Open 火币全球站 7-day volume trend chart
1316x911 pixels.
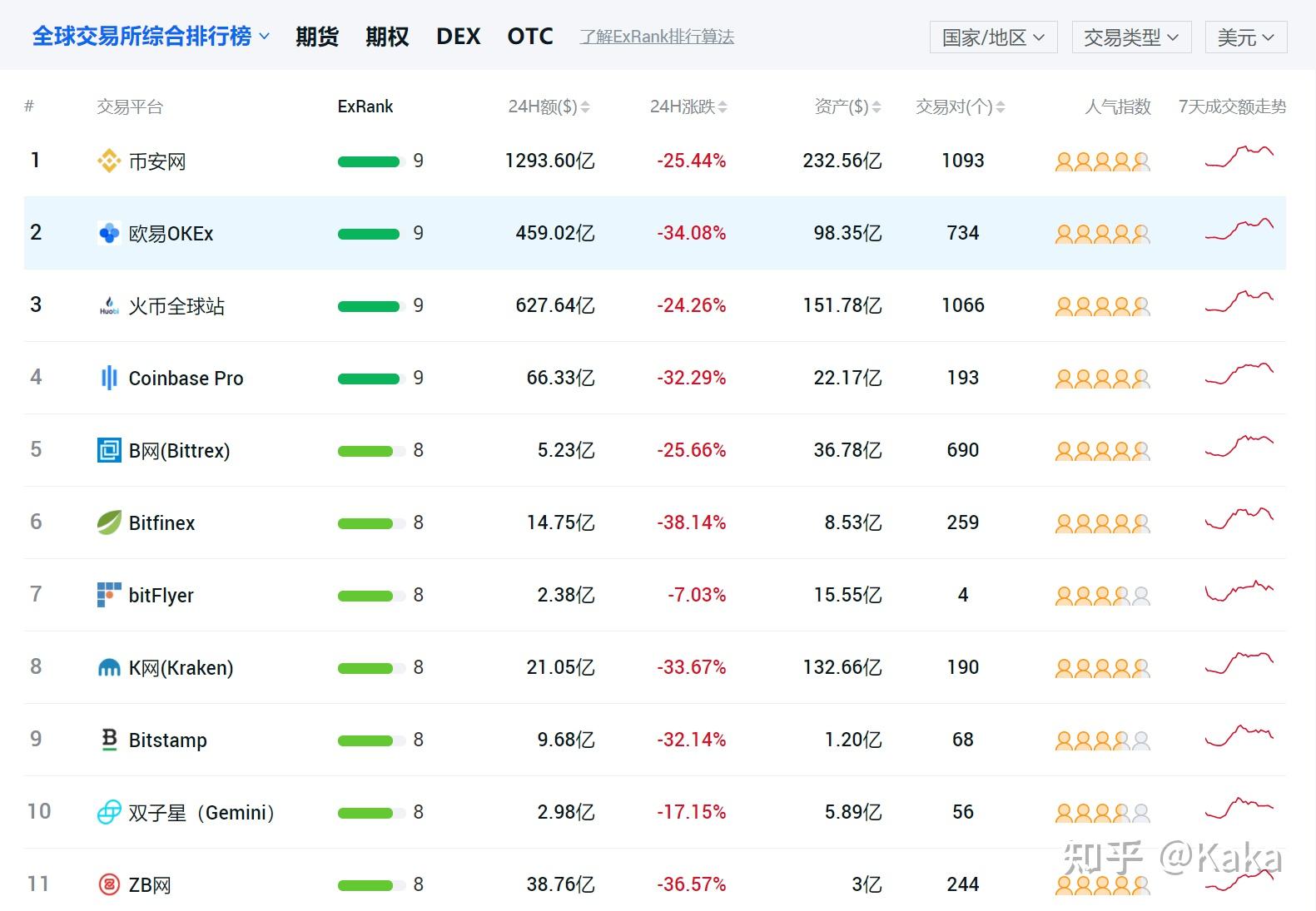pyautogui.click(x=1239, y=301)
